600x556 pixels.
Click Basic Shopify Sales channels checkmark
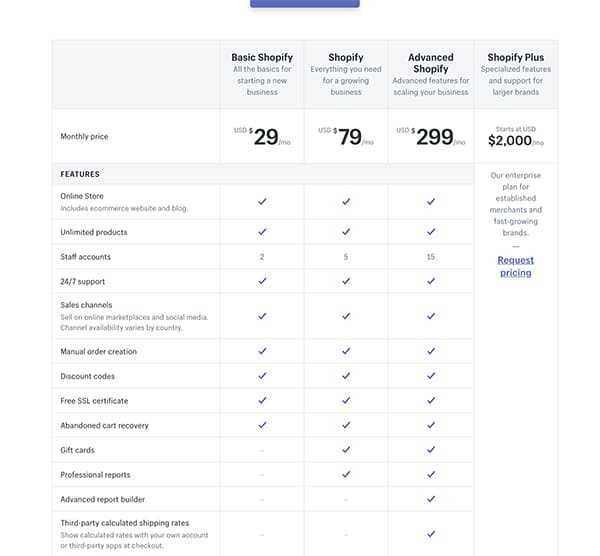[x=262, y=316]
